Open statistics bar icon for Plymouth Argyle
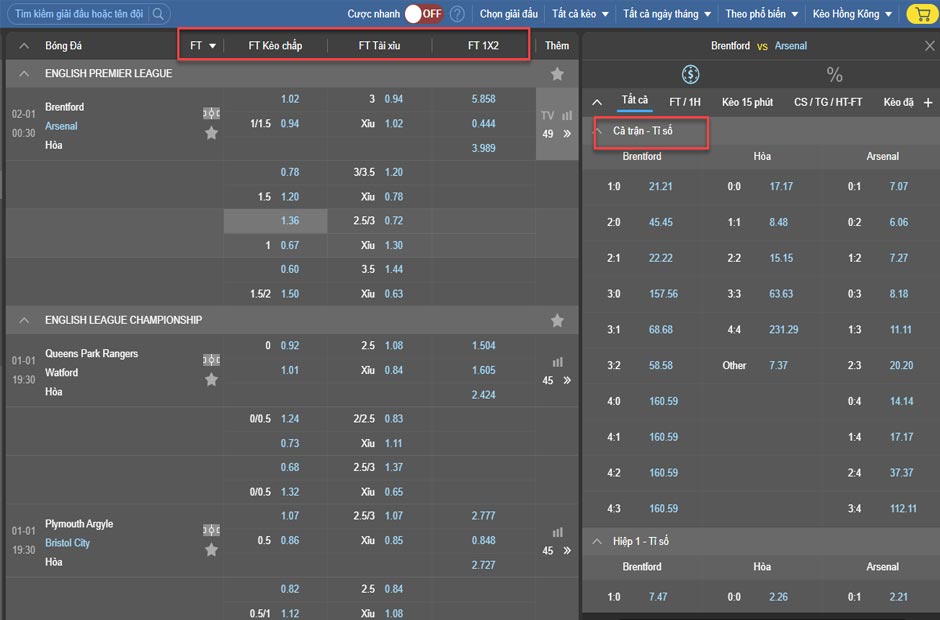 pos(558,532)
